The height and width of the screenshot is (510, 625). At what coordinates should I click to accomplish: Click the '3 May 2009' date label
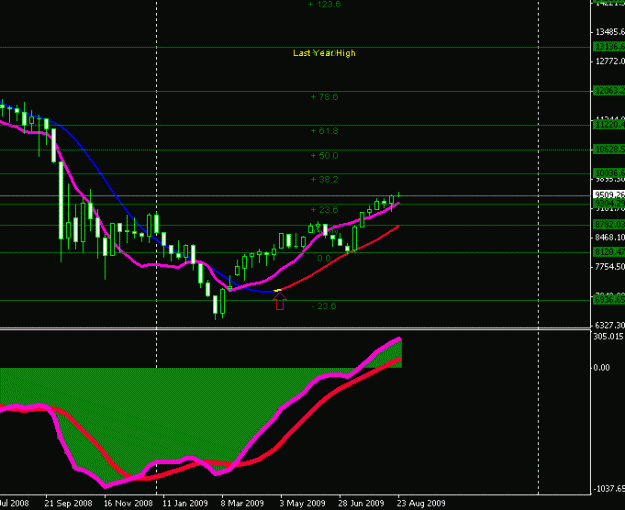tap(303, 504)
